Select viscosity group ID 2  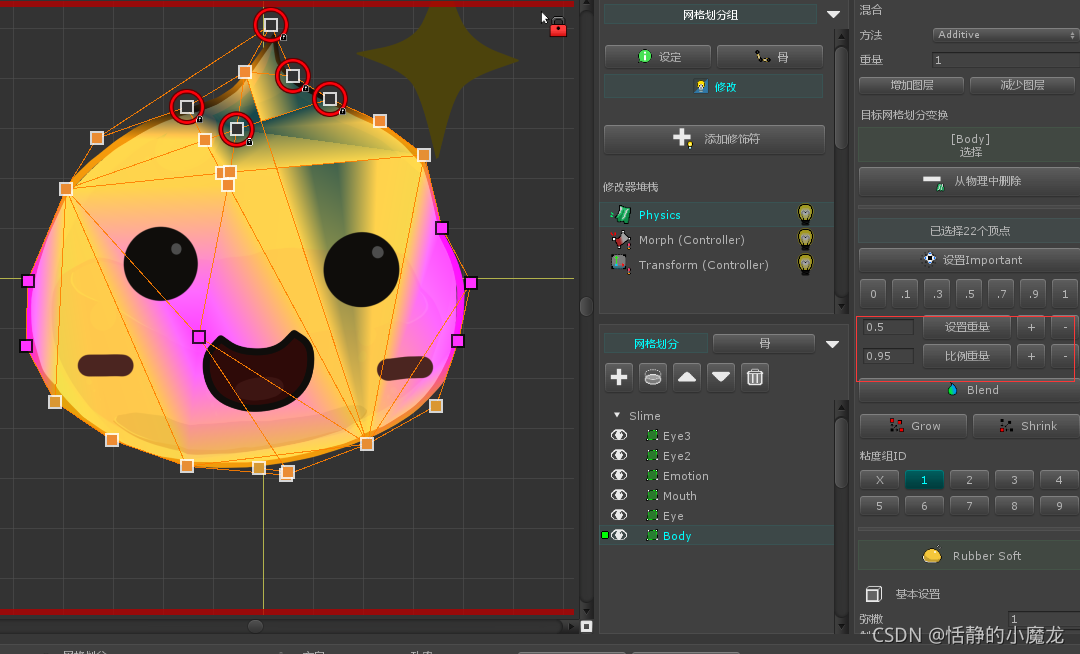969,480
